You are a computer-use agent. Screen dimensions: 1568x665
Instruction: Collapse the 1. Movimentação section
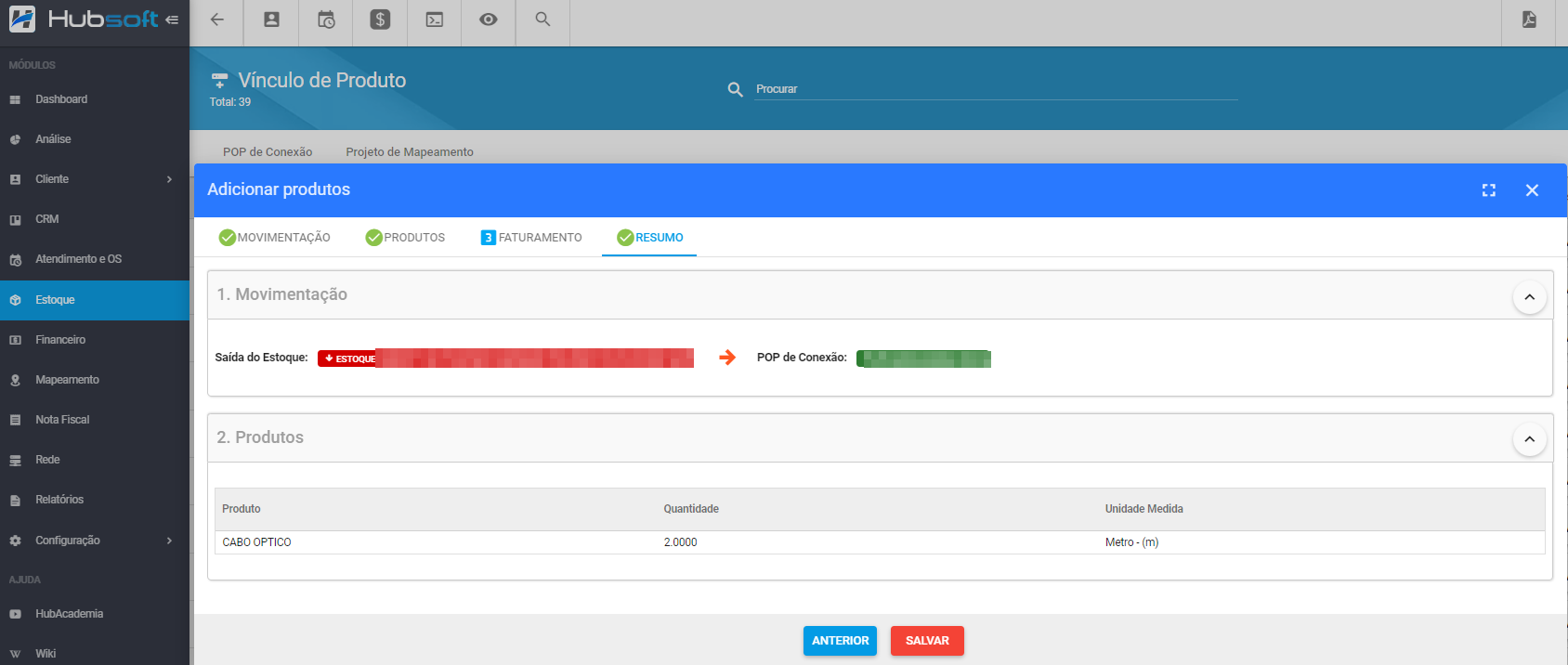click(1530, 297)
